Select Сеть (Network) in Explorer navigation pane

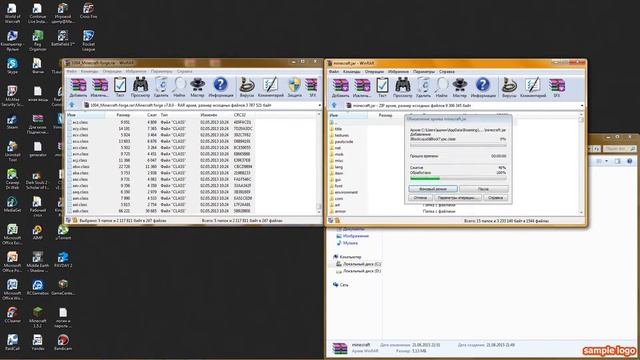(x=341, y=285)
